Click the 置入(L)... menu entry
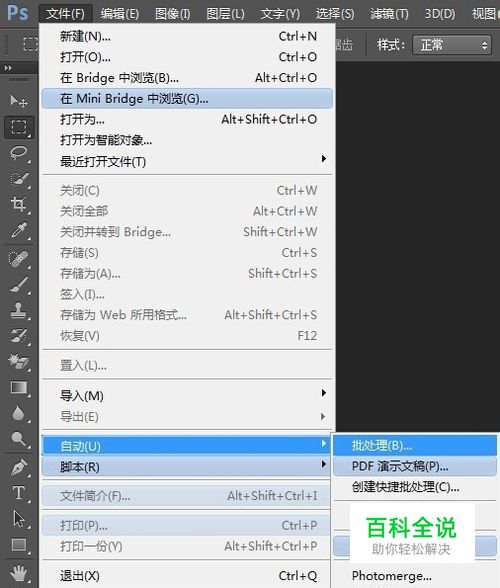Viewport: 500px width, 588px height. [187, 365]
